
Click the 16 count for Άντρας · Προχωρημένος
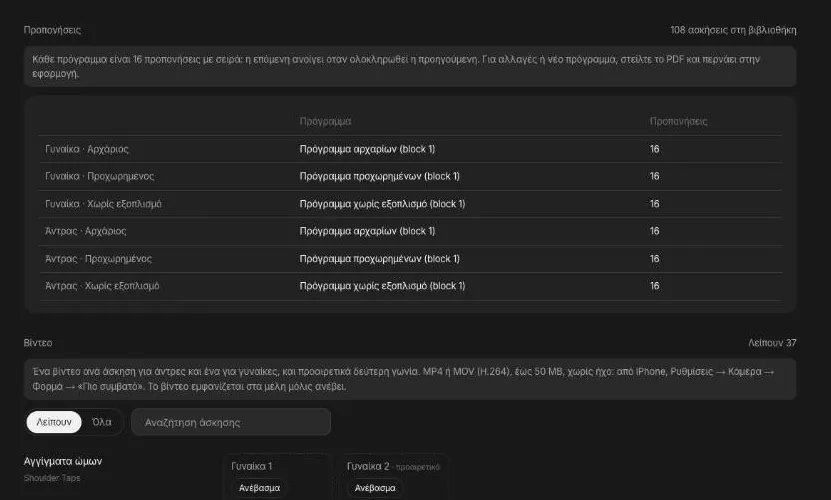pyautogui.click(x=655, y=259)
